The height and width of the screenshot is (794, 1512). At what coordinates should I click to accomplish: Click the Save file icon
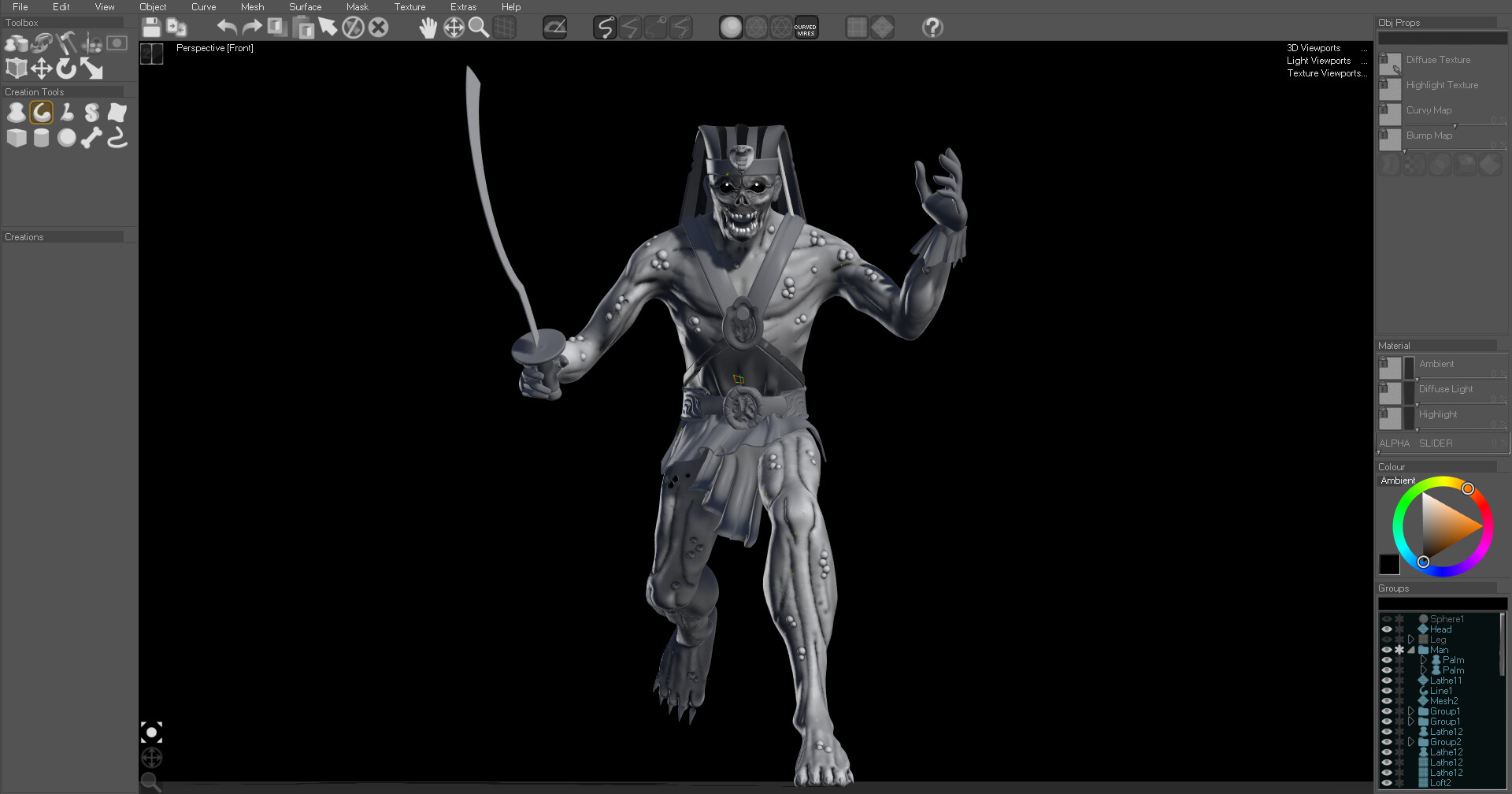pyautogui.click(x=151, y=27)
